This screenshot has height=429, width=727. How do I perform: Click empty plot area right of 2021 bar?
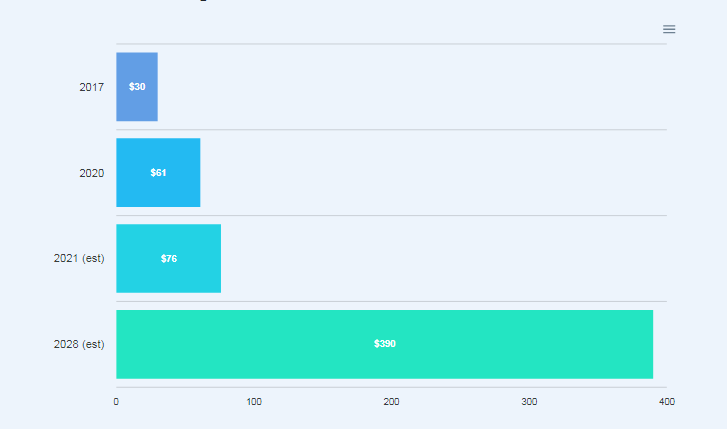tap(444, 258)
